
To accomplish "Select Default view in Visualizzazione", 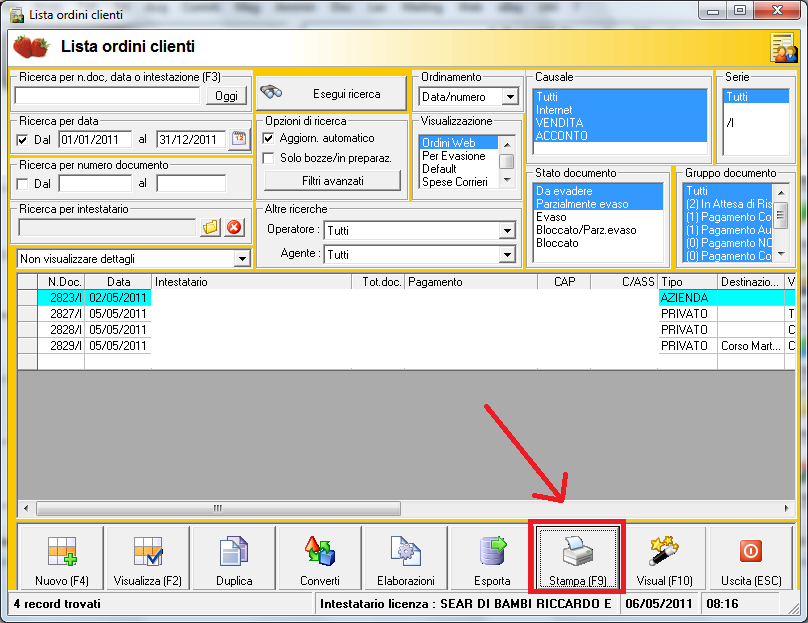I will coord(459,169).
